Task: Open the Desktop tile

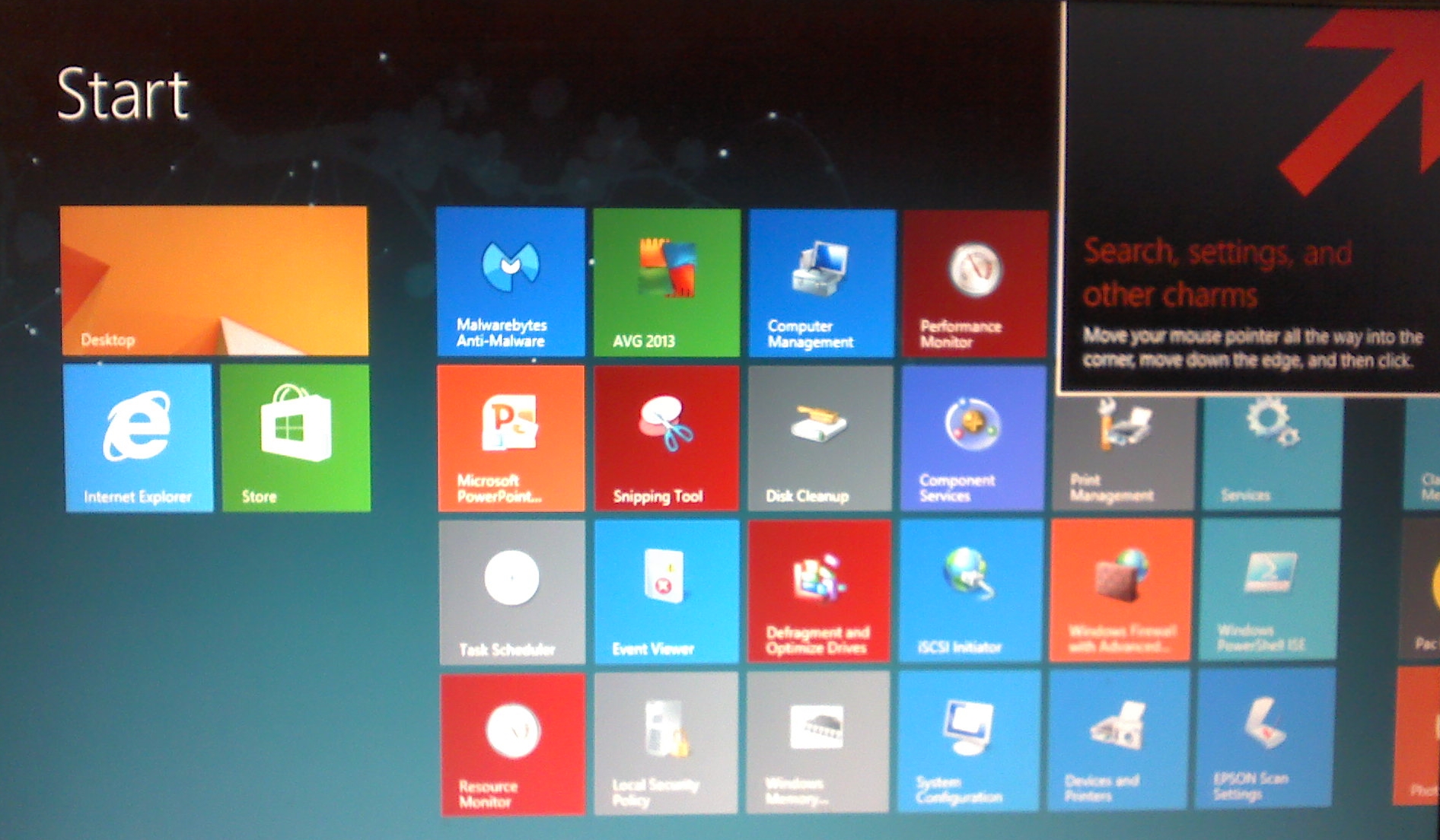Action: click(x=214, y=281)
